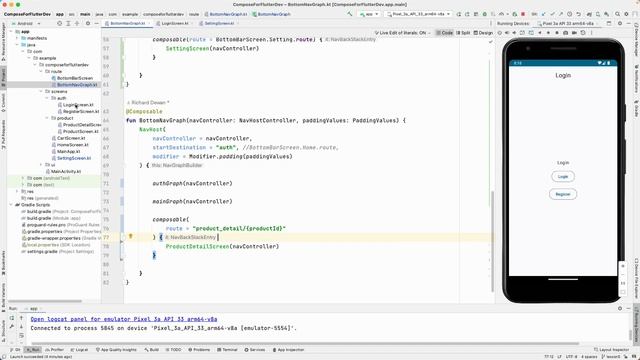The image size is (640, 360).
Task: Click the Git commit checkmark icon
Action: tap(552, 14)
